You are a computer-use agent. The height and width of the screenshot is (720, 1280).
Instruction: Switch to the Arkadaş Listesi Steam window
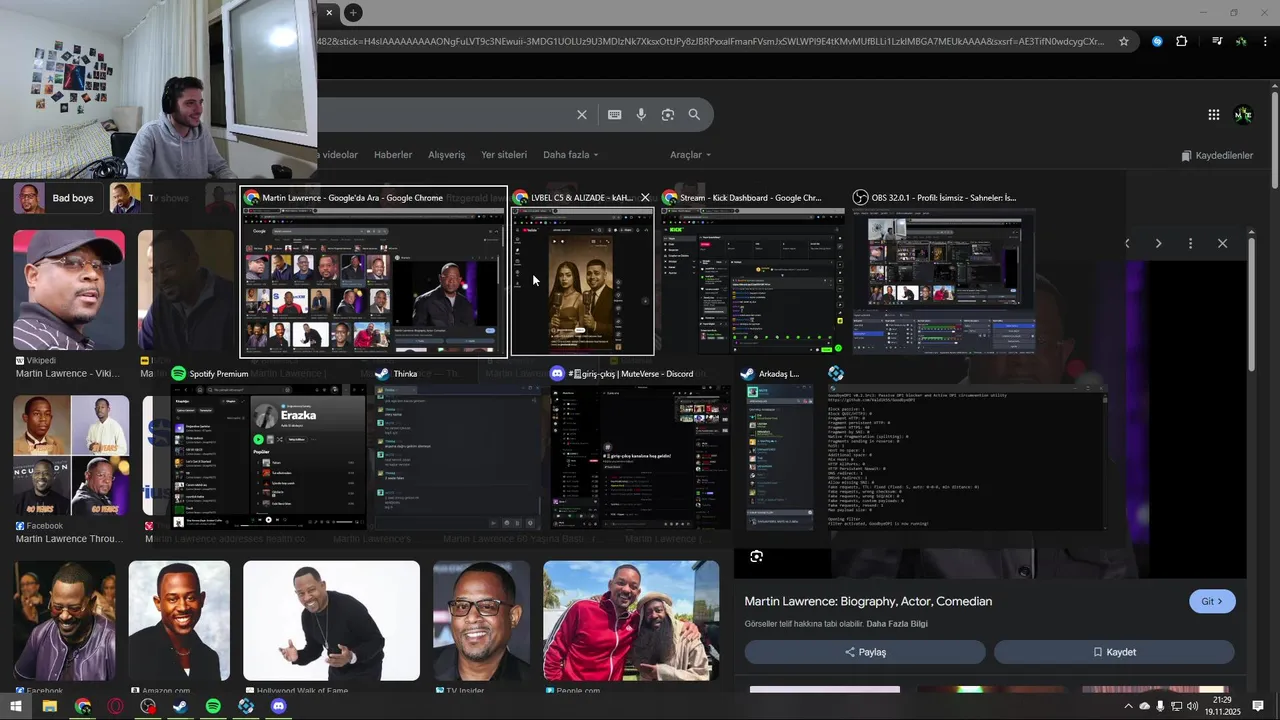tap(780, 448)
